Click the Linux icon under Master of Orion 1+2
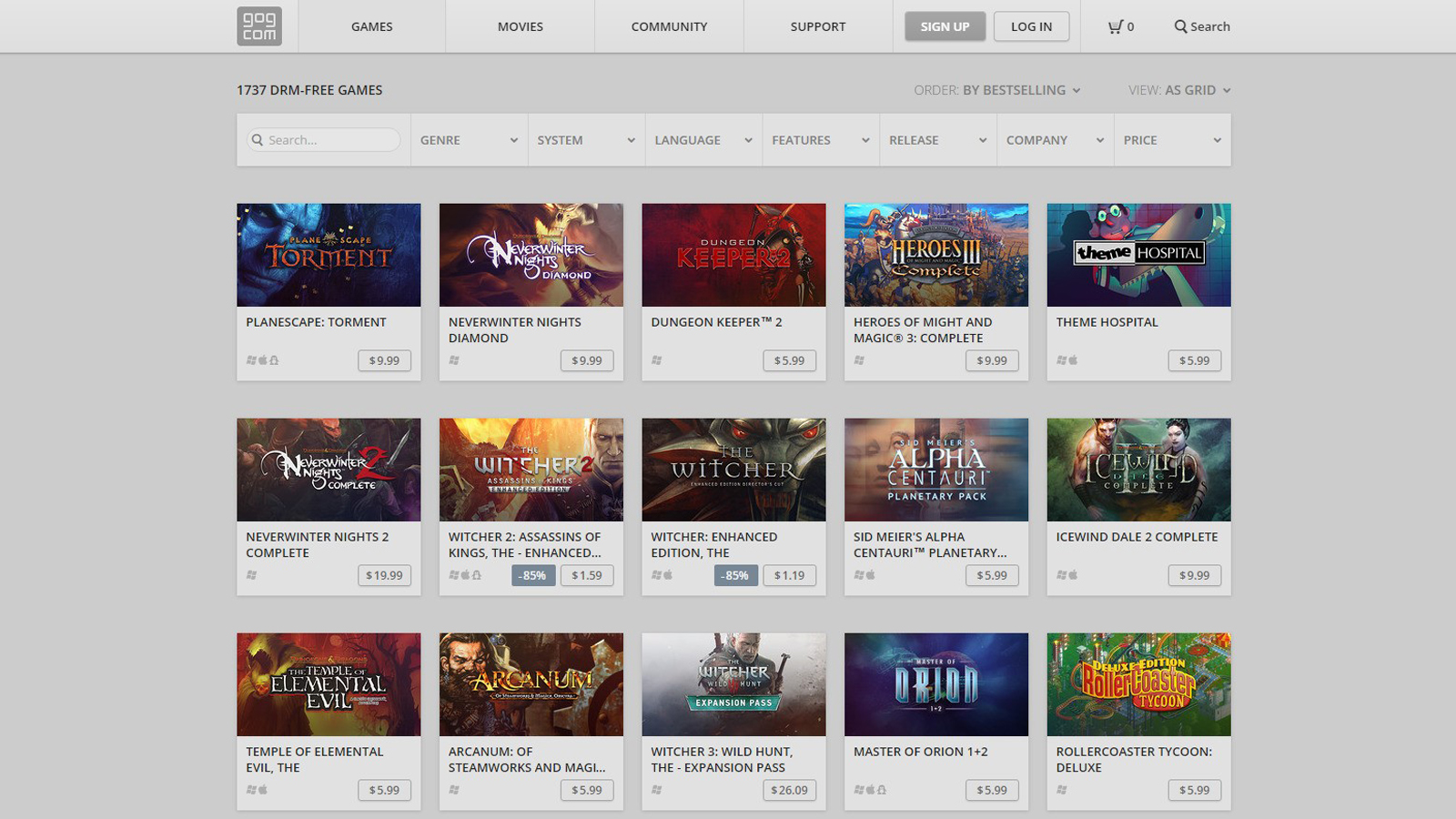This screenshot has width=1456, height=819. 882,790
